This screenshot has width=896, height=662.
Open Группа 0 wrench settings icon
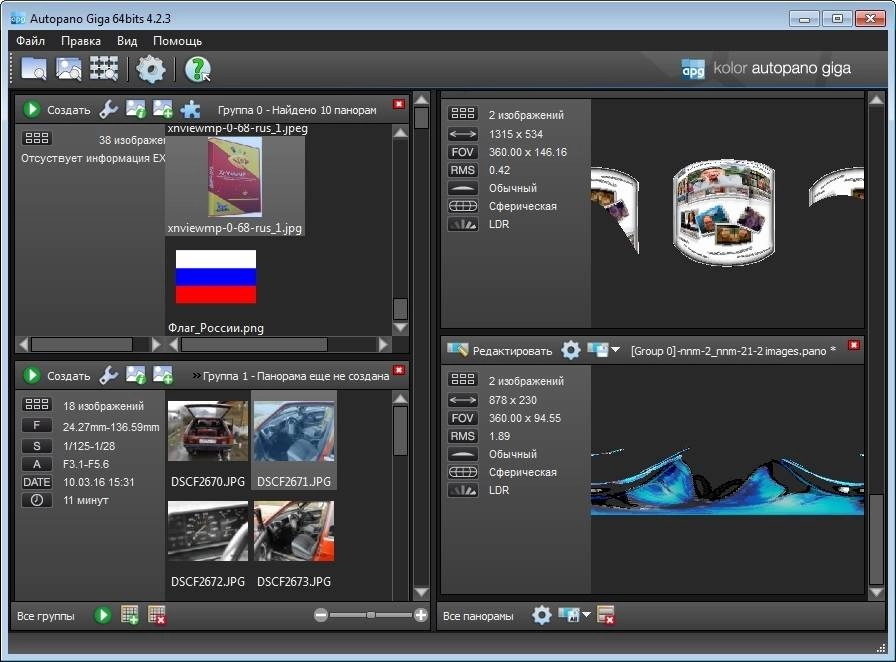coord(109,109)
